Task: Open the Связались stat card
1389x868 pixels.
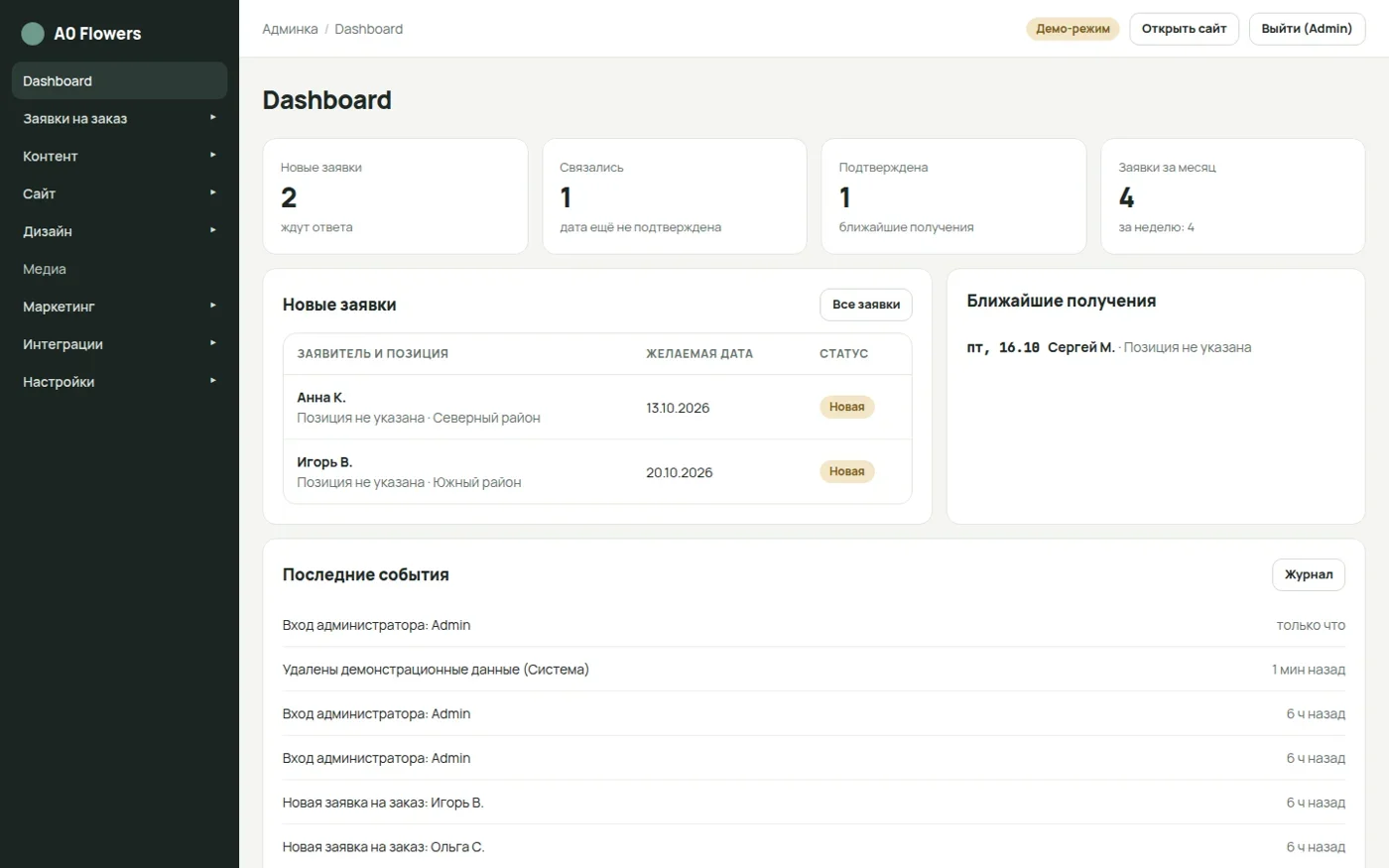Action: click(675, 196)
